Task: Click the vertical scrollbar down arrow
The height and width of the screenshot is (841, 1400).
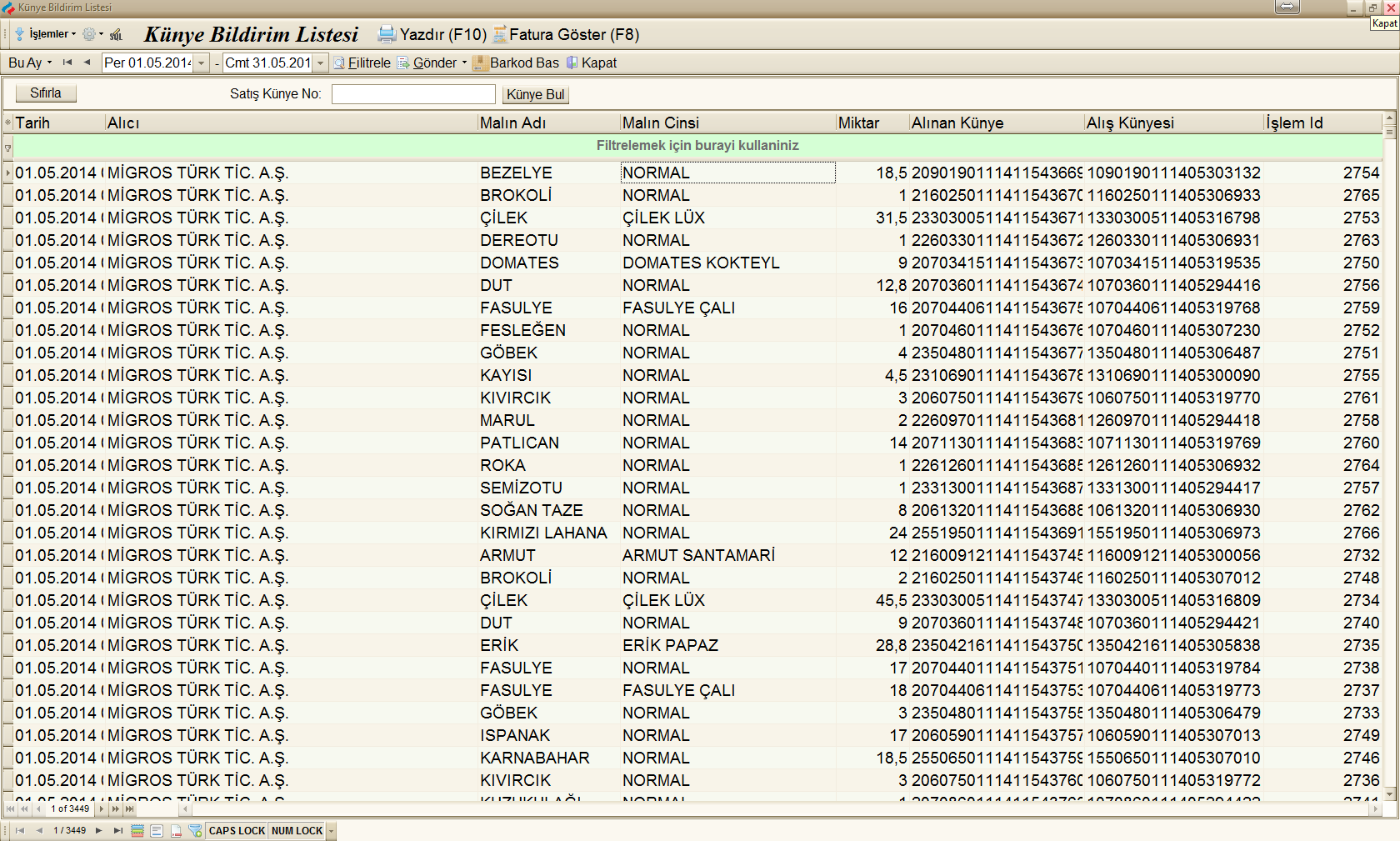Action: point(1389,793)
